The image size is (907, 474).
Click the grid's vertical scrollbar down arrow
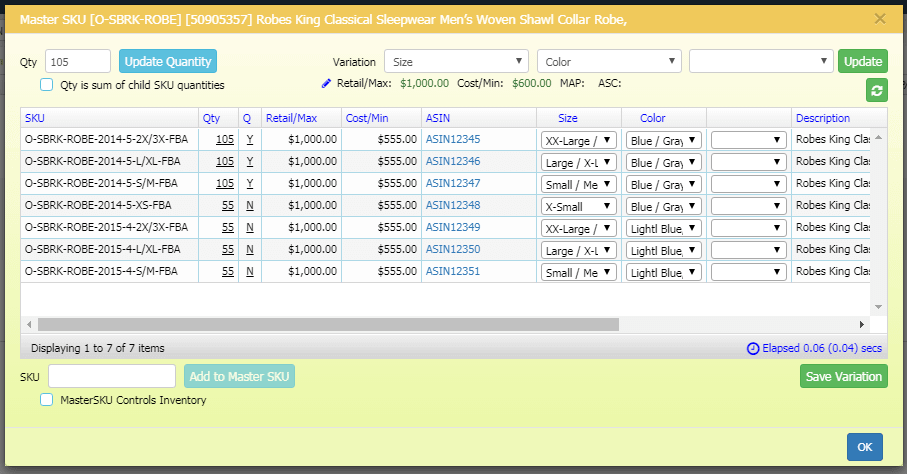point(878,306)
